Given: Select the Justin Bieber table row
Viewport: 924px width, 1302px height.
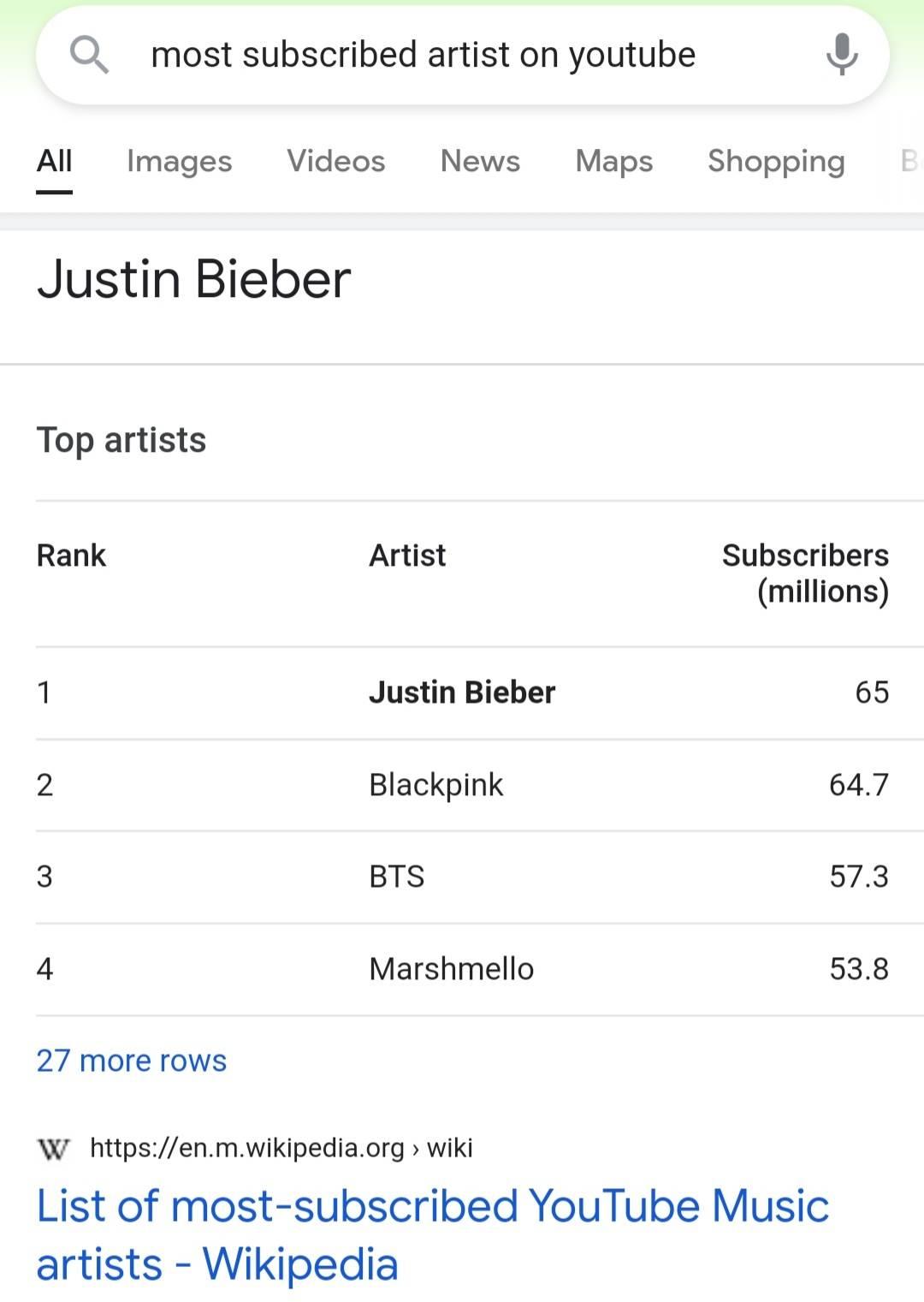Looking at the screenshot, I should point(462,693).
